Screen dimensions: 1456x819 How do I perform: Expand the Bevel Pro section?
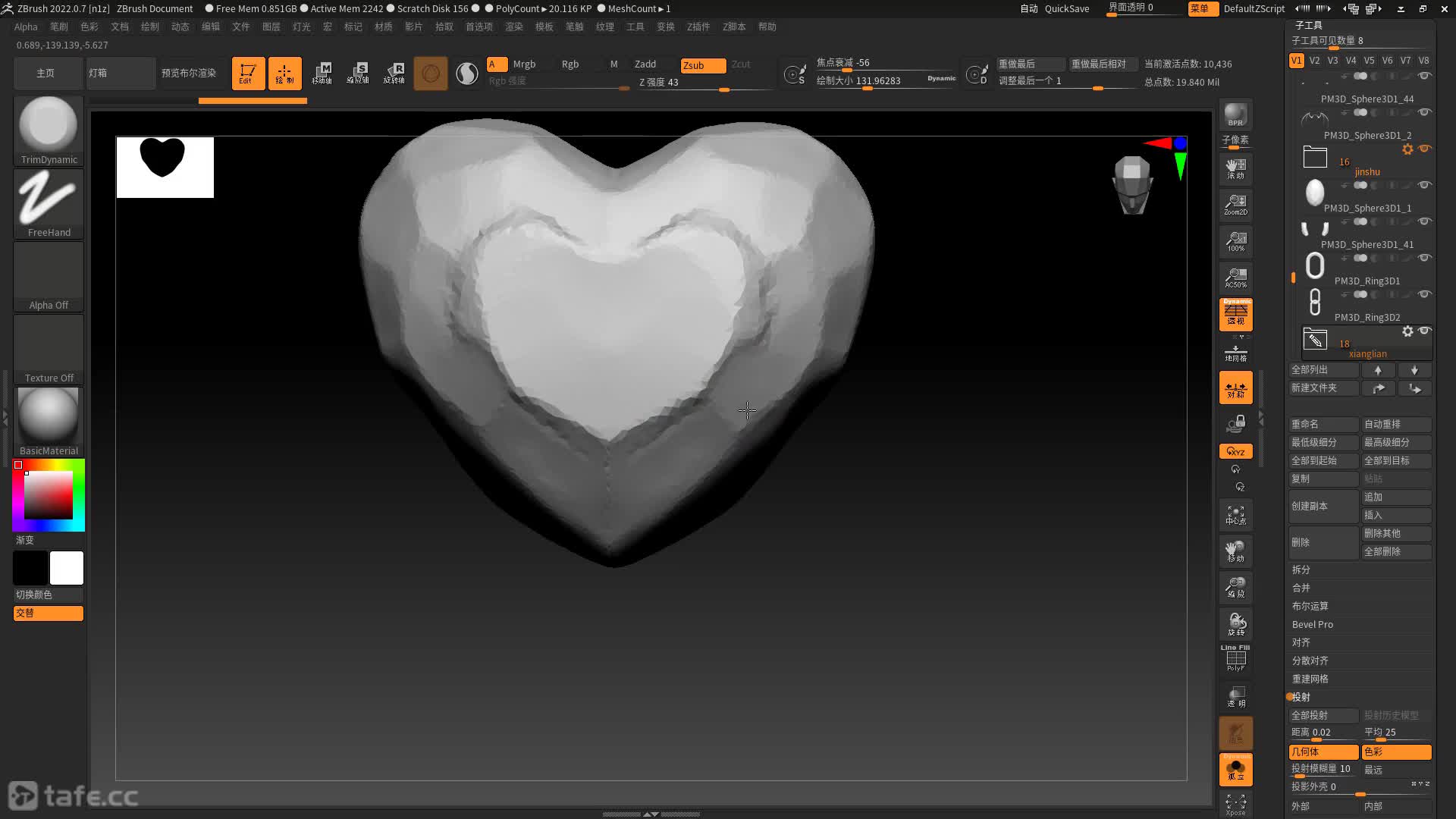1313,625
